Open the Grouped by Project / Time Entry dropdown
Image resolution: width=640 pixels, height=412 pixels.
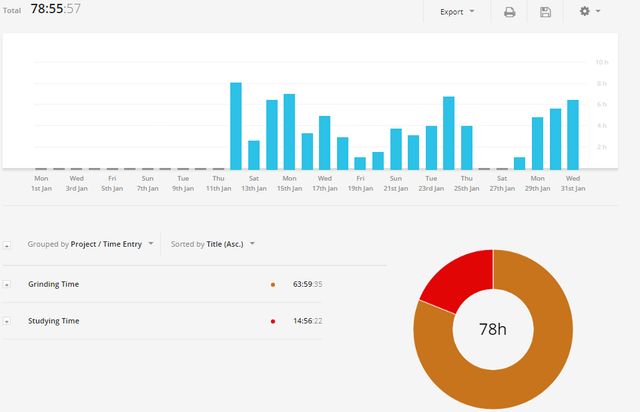click(x=91, y=244)
